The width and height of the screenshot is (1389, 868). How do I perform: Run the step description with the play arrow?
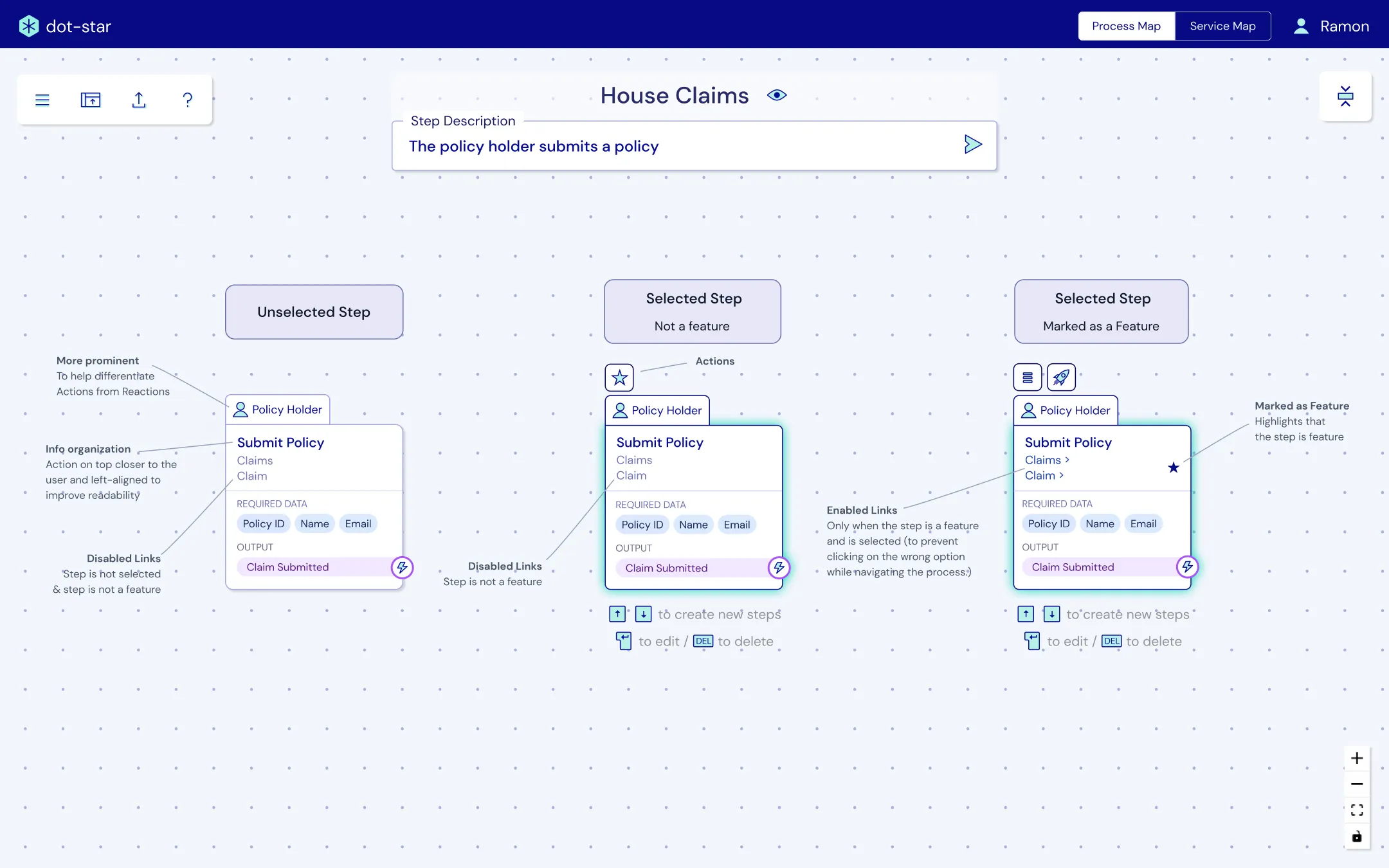(x=973, y=145)
